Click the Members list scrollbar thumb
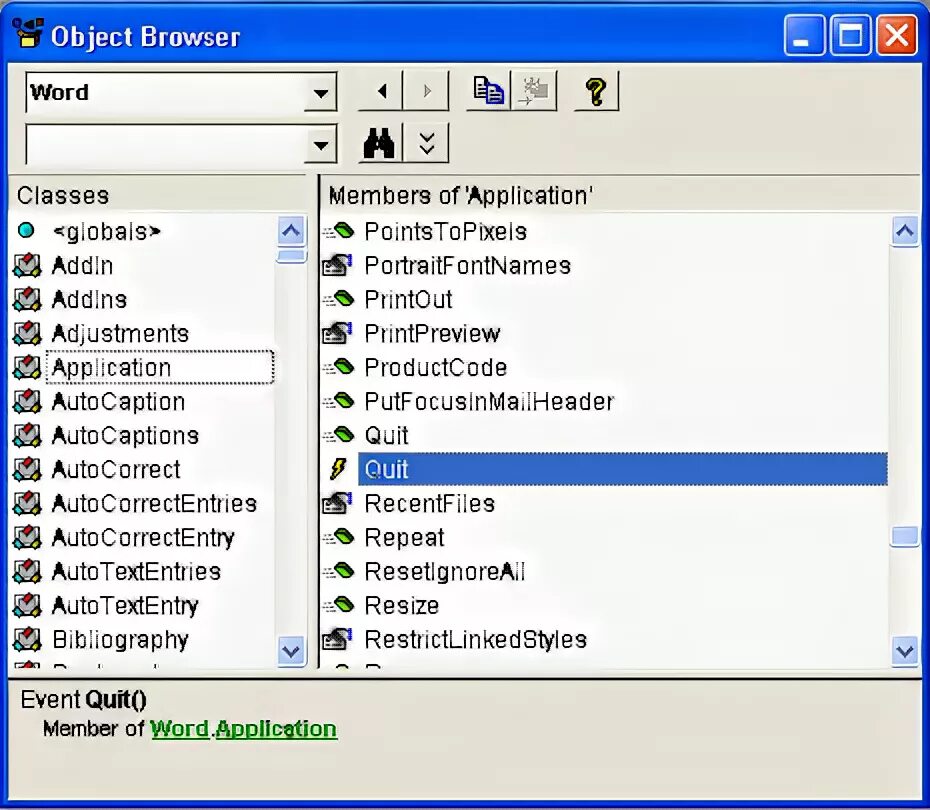 [905, 536]
